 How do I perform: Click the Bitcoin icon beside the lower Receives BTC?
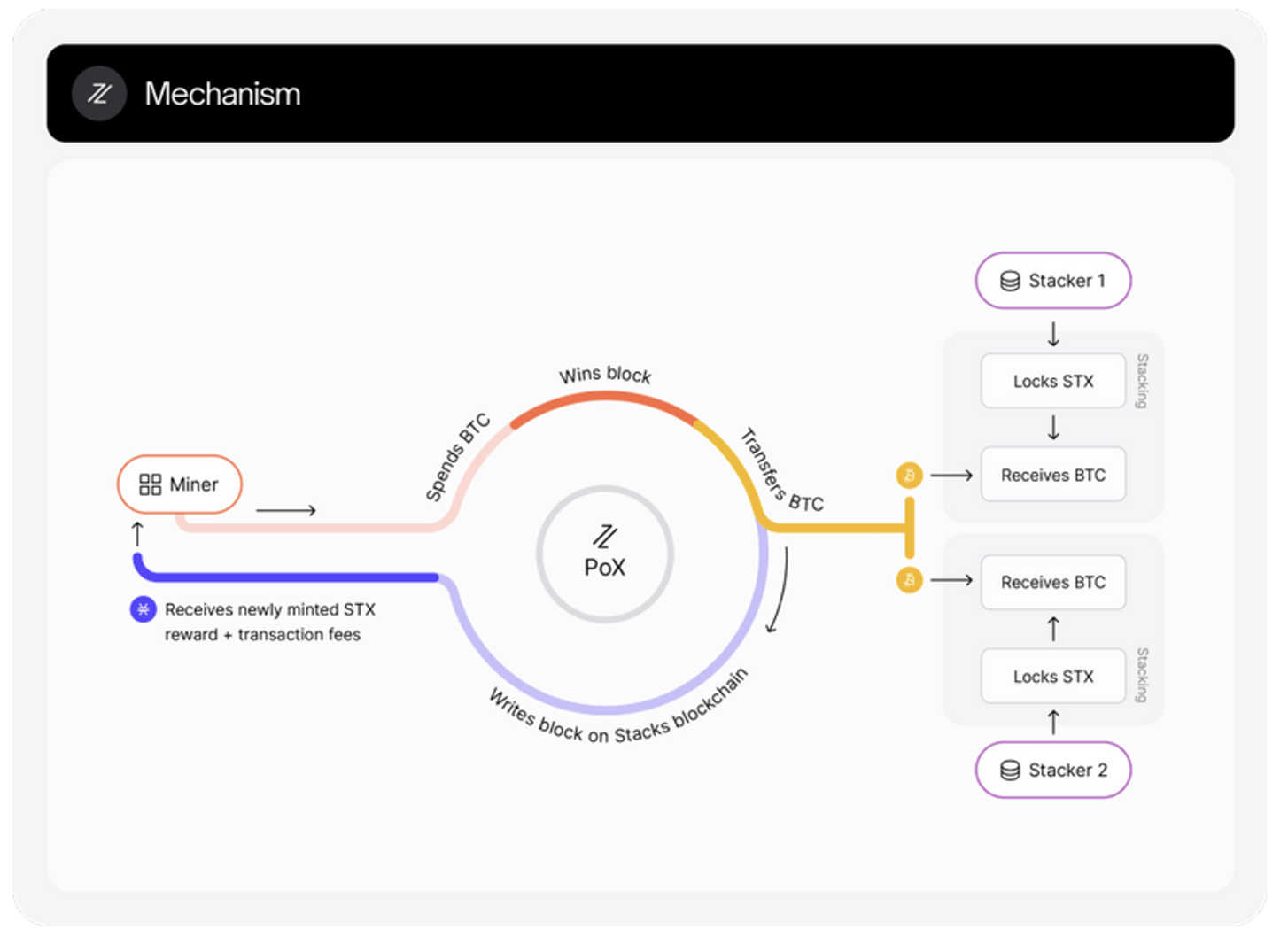coord(909,580)
